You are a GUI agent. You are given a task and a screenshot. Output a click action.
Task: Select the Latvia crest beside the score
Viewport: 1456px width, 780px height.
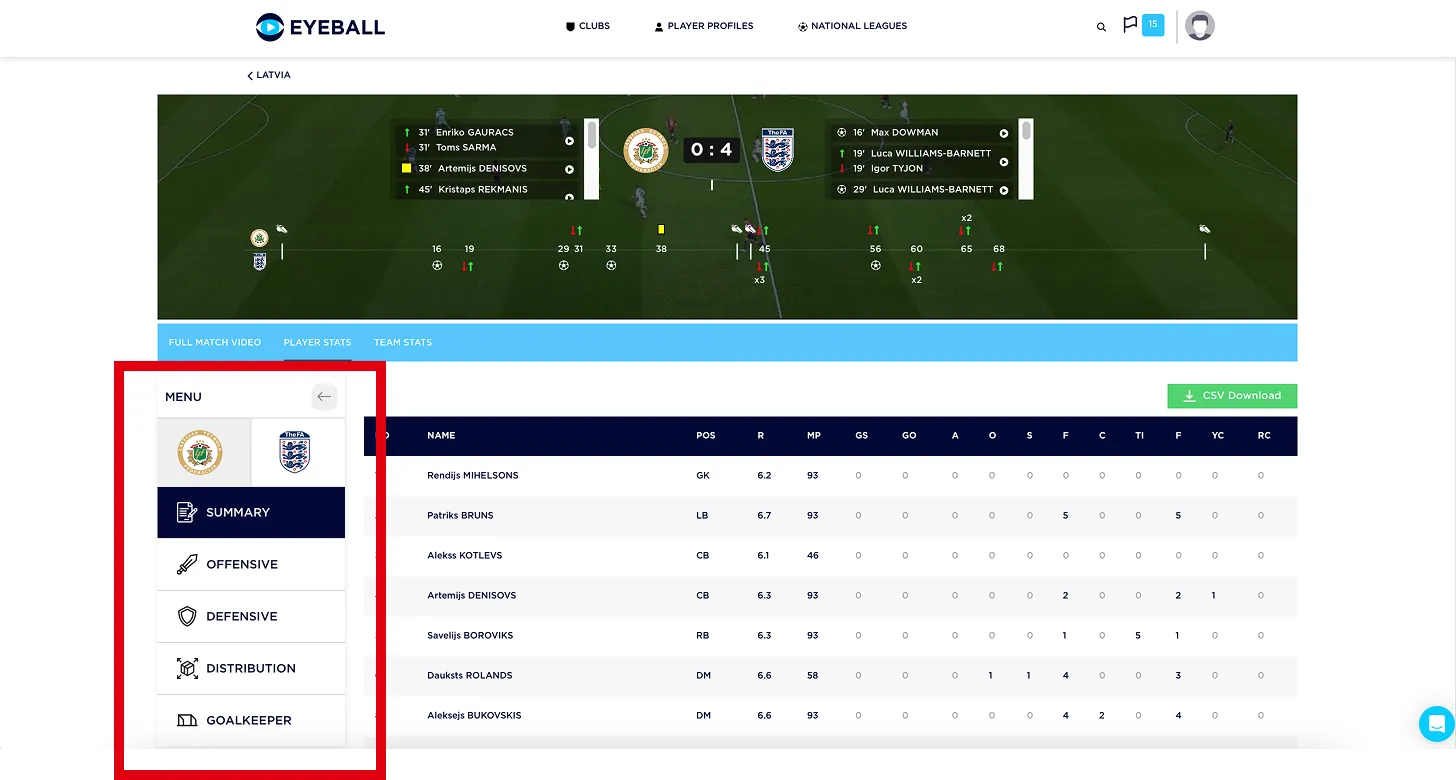tap(646, 150)
